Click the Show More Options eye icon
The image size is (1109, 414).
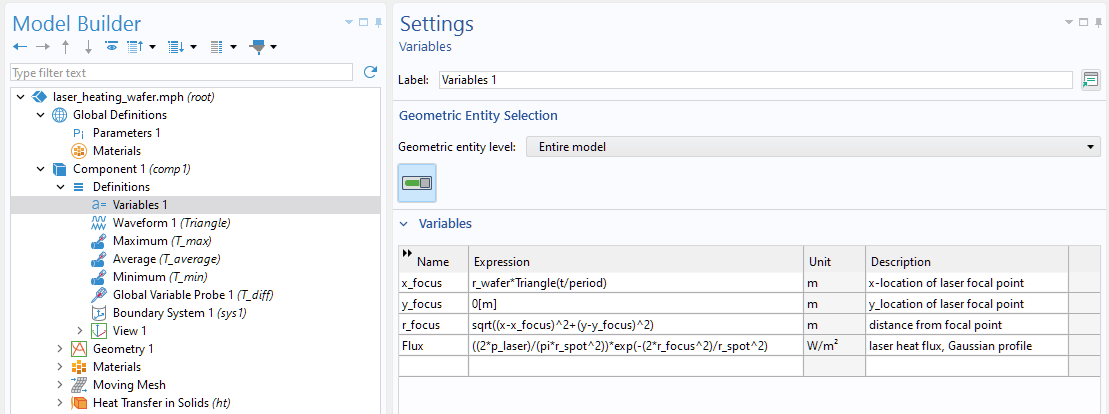pos(111,47)
